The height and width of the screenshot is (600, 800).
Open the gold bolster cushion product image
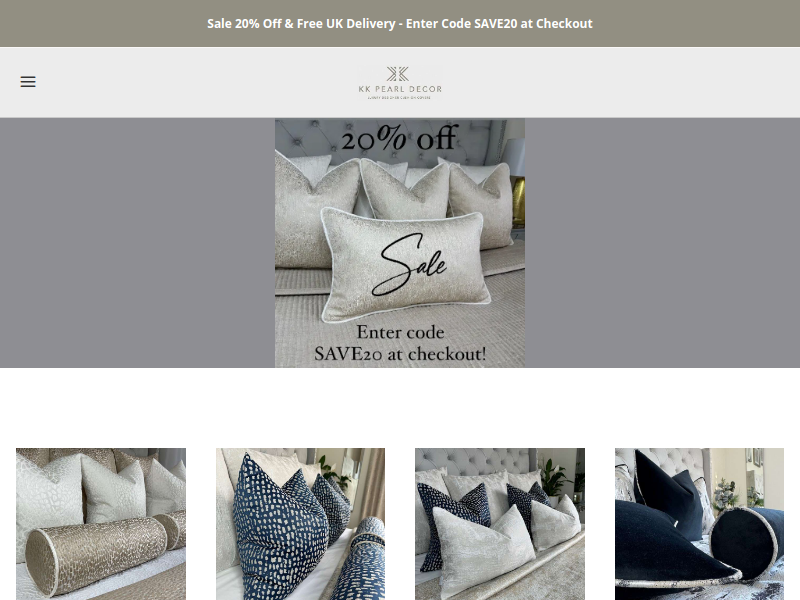click(x=101, y=524)
